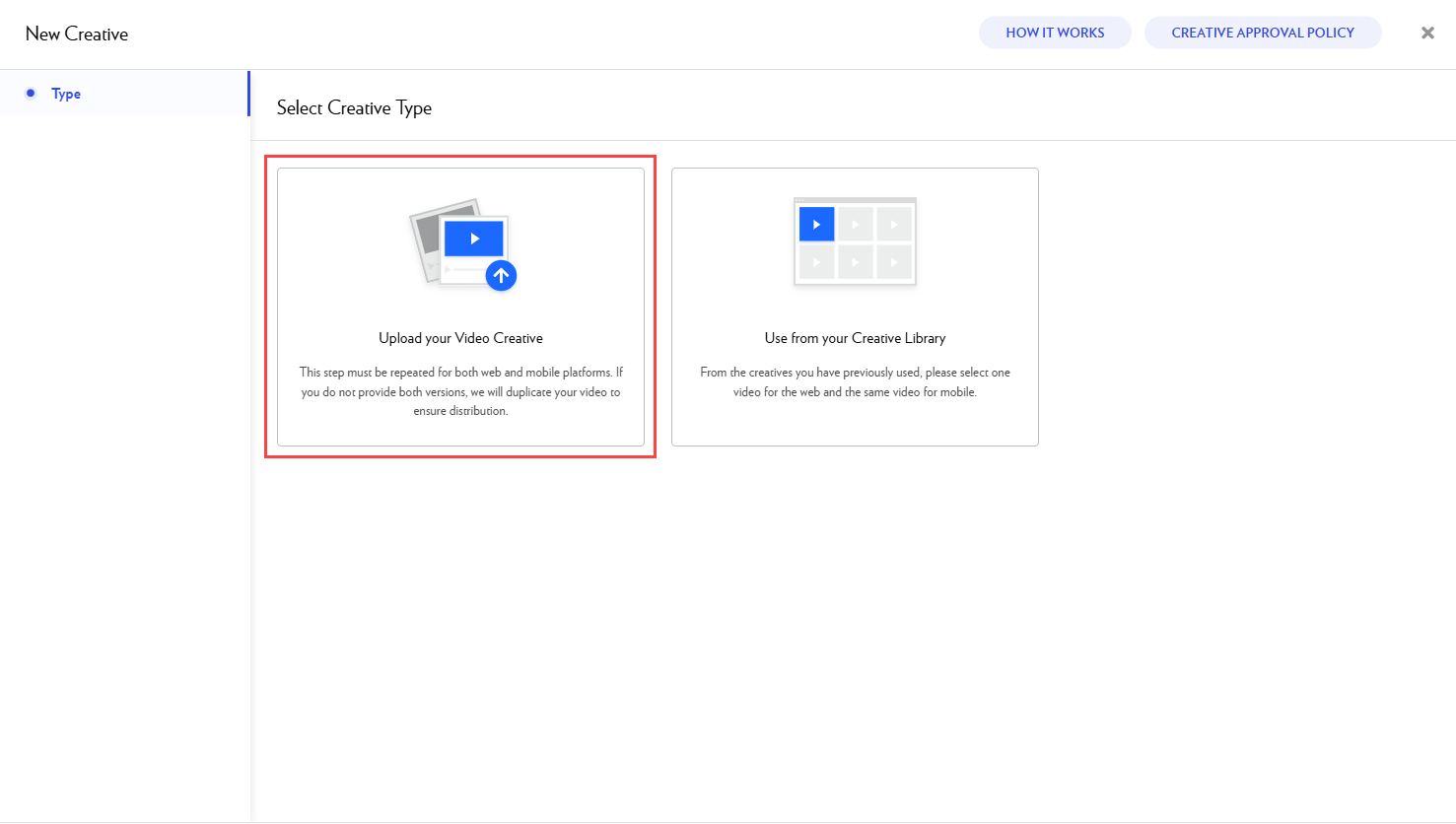Click the blue play tile in library grid
Image resolution: width=1456 pixels, height=824 pixels.
pyautogui.click(x=816, y=225)
